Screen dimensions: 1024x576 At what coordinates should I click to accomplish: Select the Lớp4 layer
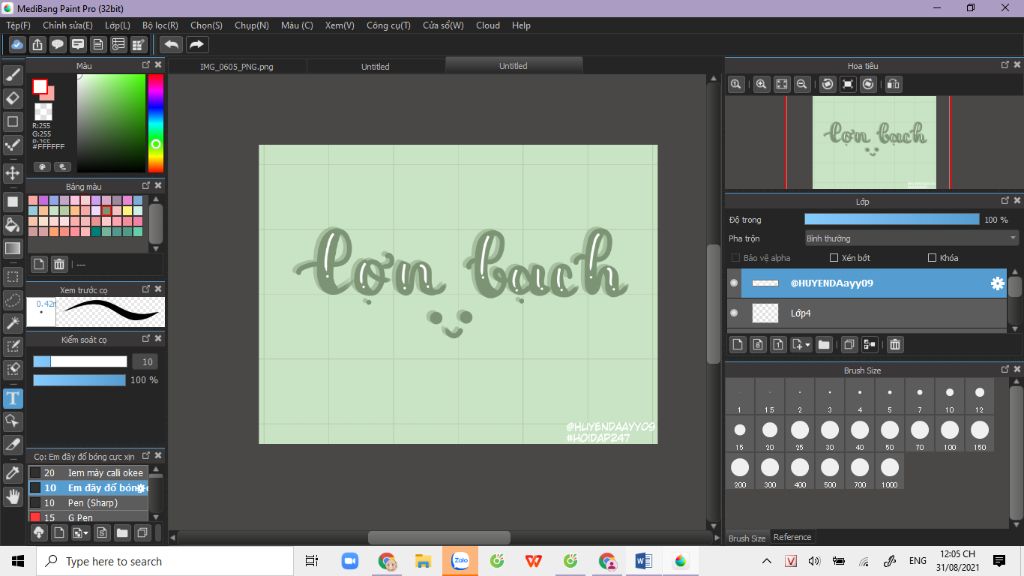867,313
